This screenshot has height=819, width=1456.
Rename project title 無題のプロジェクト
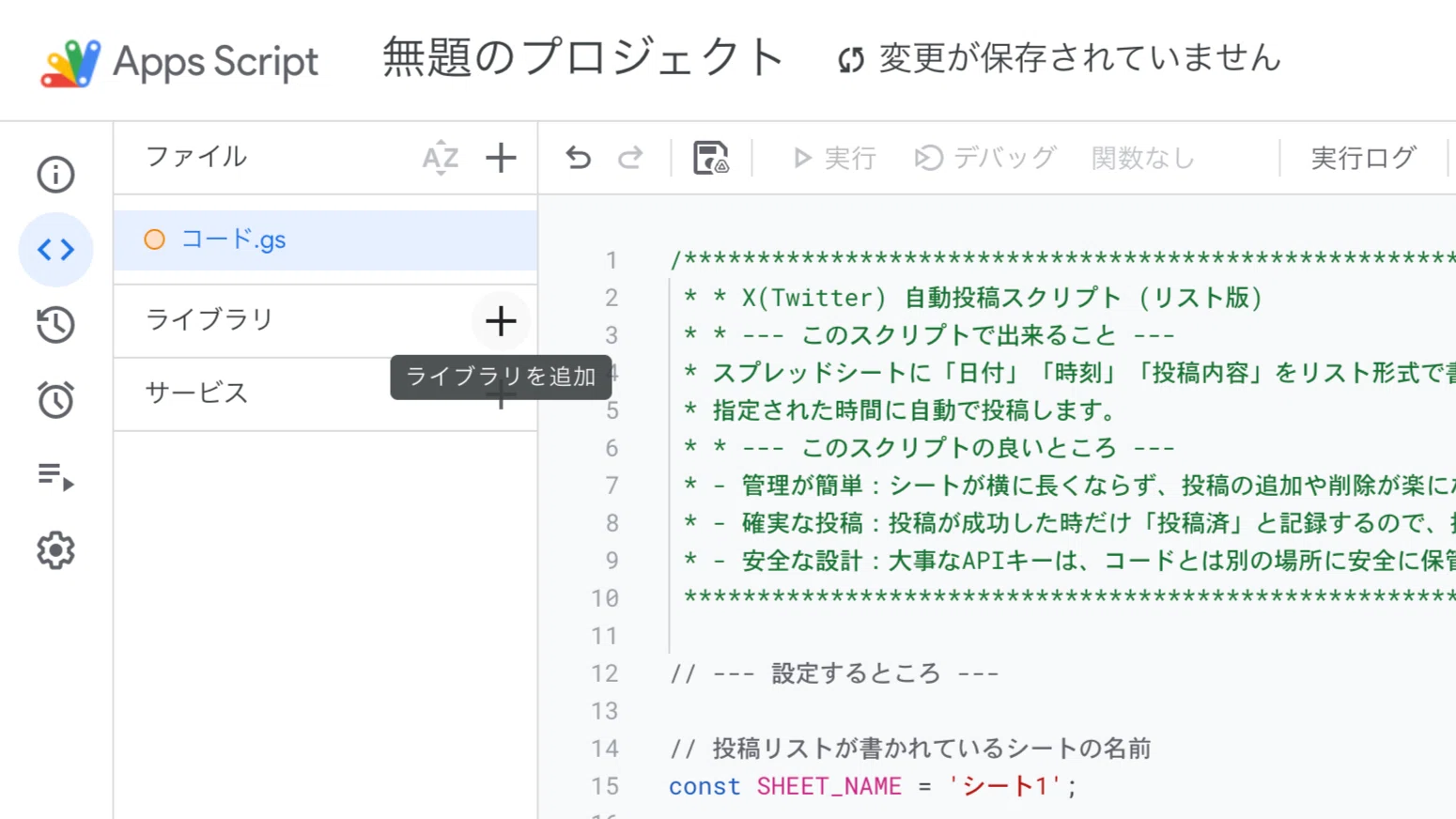click(583, 58)
